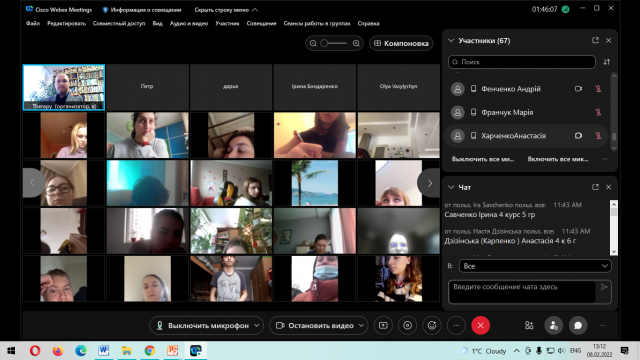Open the video options dropdown arrow
This screenshot has height=360, width=640.
pyautogui.click(x=361, y=325)
